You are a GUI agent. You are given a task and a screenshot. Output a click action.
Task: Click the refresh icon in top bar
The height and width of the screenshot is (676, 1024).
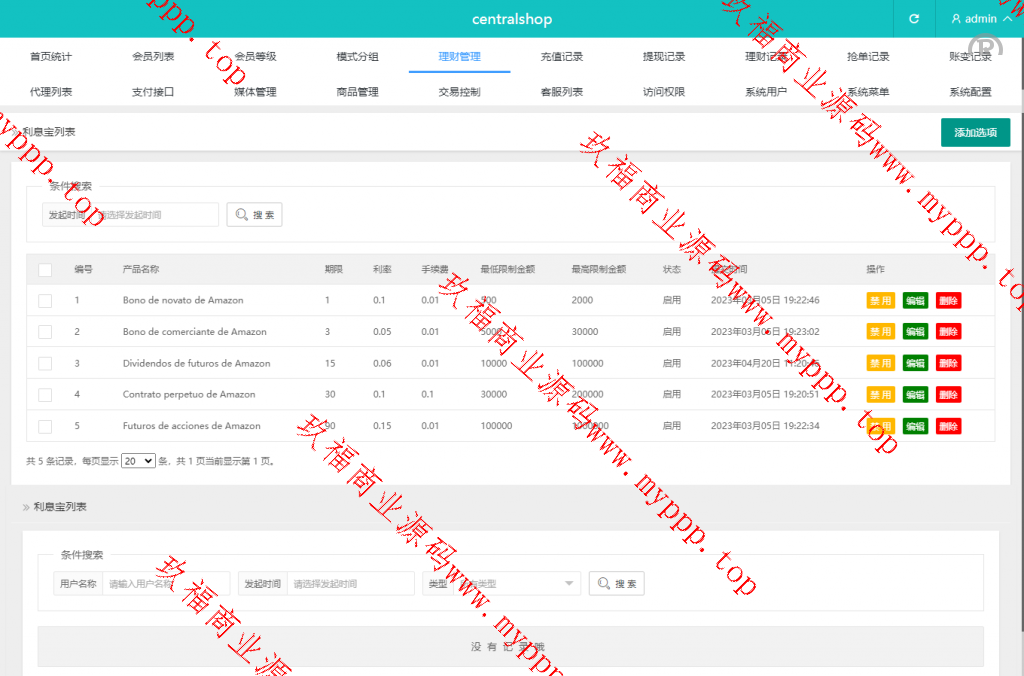click(913, 19)
